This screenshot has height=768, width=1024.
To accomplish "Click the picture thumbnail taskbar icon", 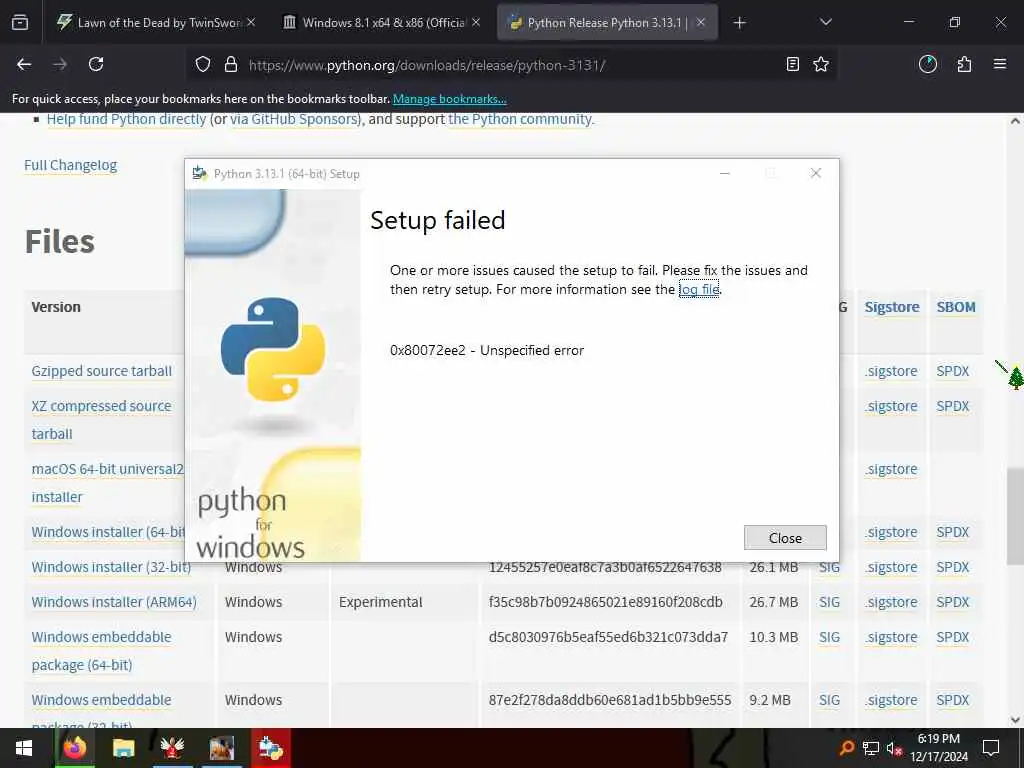I will 221,748.
